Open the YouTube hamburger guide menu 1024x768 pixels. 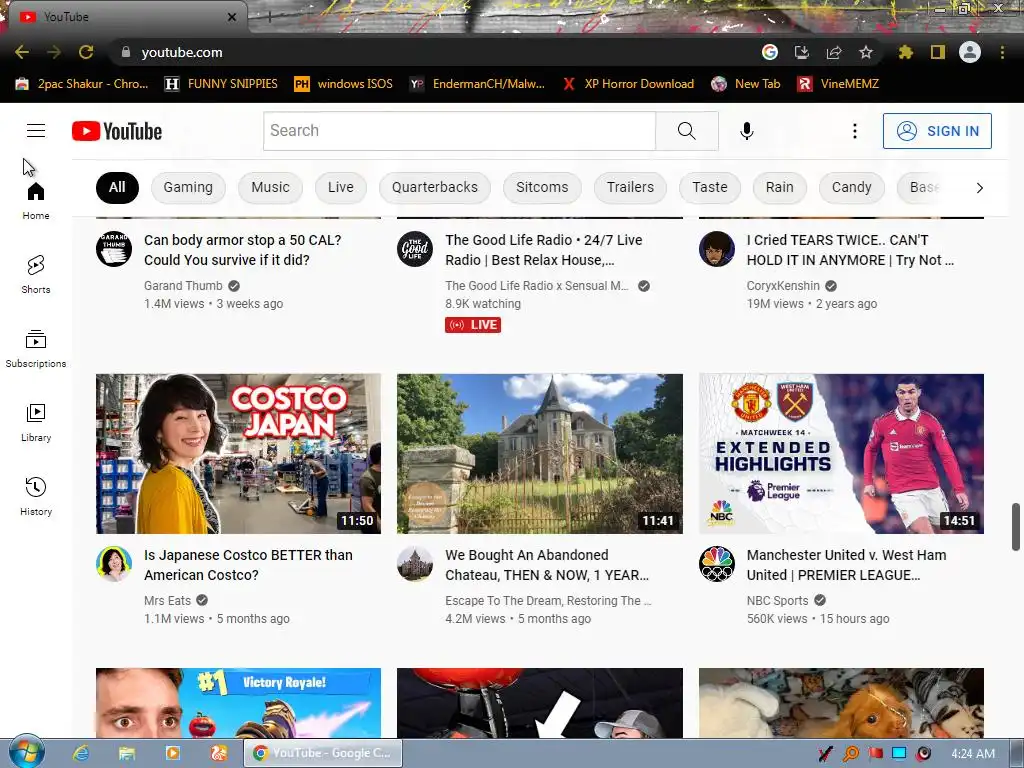(36, 131)
